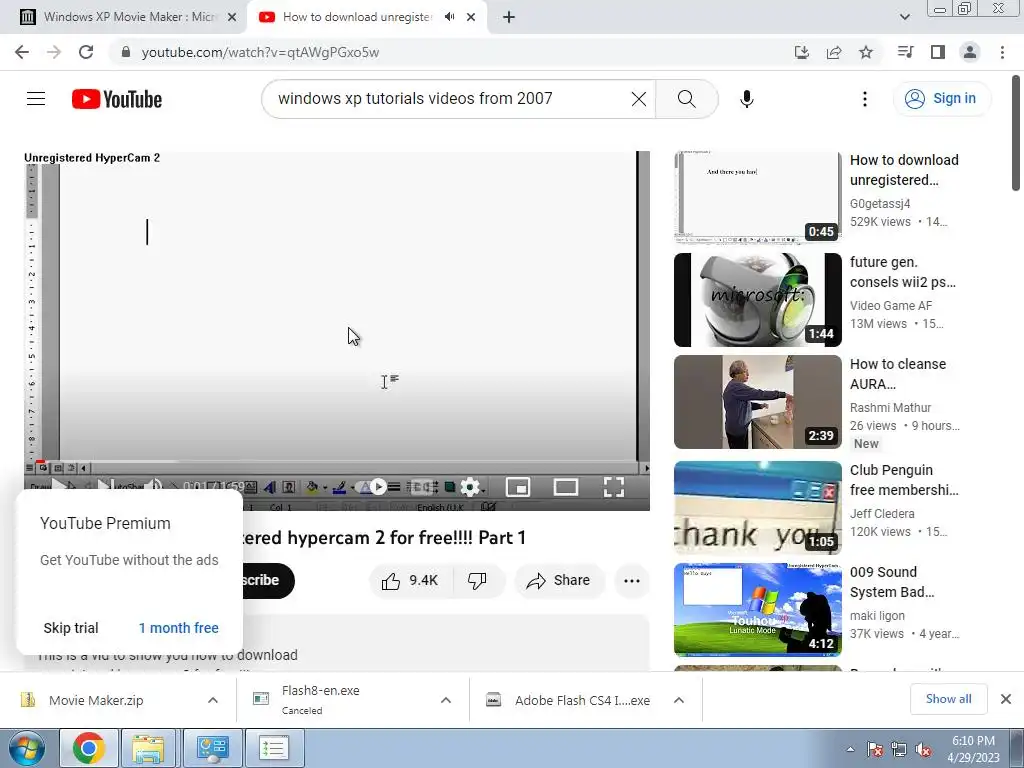Expand Flash8-en.exe download options

coord(445,700)
